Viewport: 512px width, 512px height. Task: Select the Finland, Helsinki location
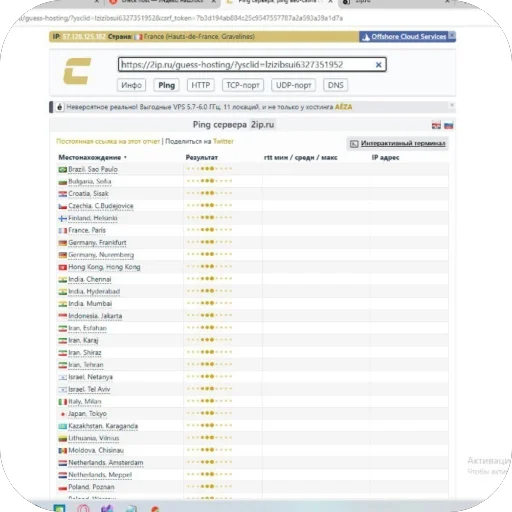[x=93, y=218]
